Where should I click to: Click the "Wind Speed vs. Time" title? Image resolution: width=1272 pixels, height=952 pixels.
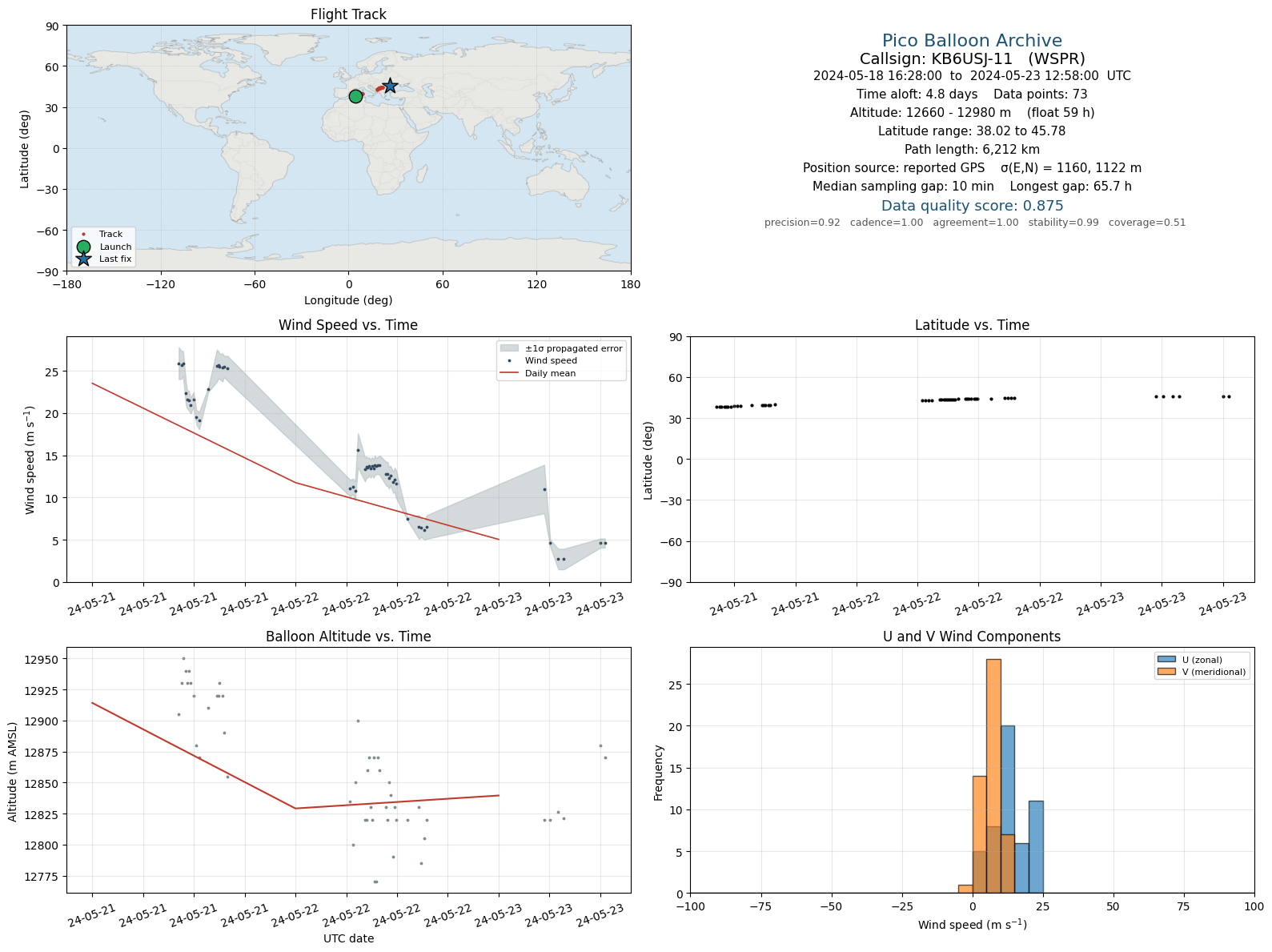tap(348, 325)
